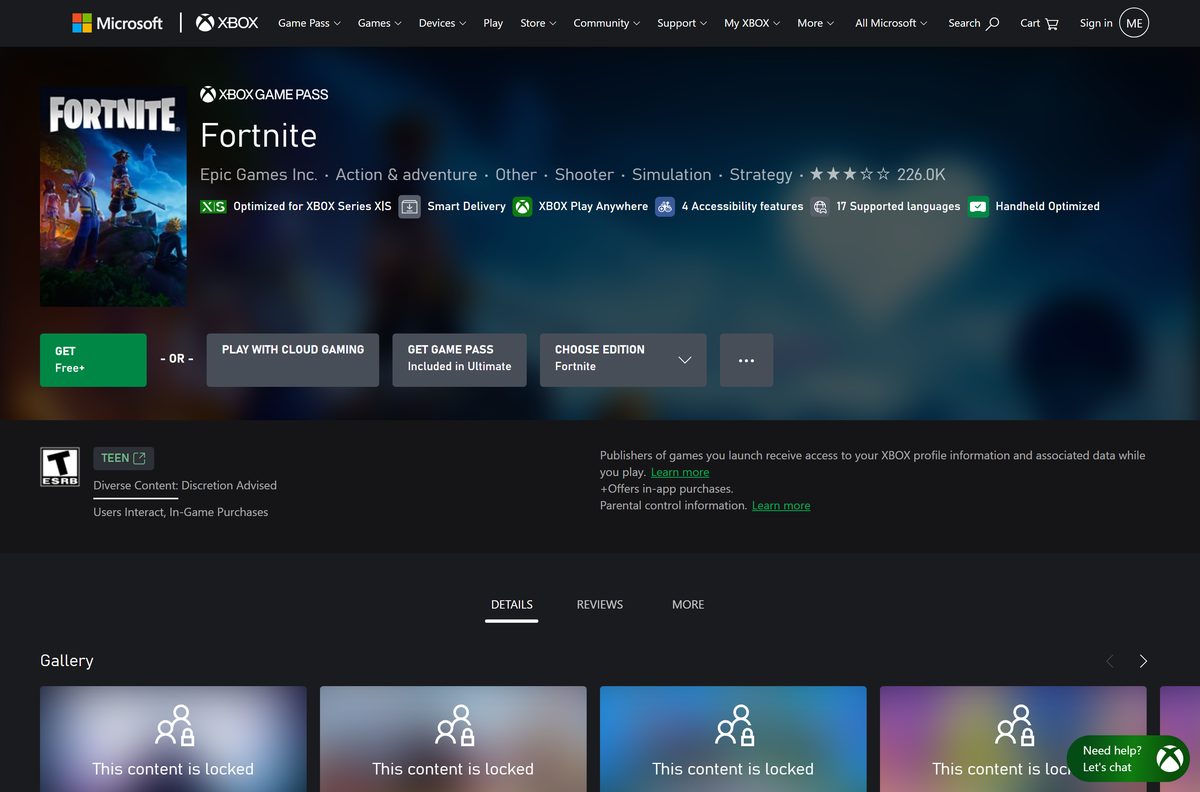
Task: Open the Play nav item
Action: pyautogui.click(x=493, y=23)
